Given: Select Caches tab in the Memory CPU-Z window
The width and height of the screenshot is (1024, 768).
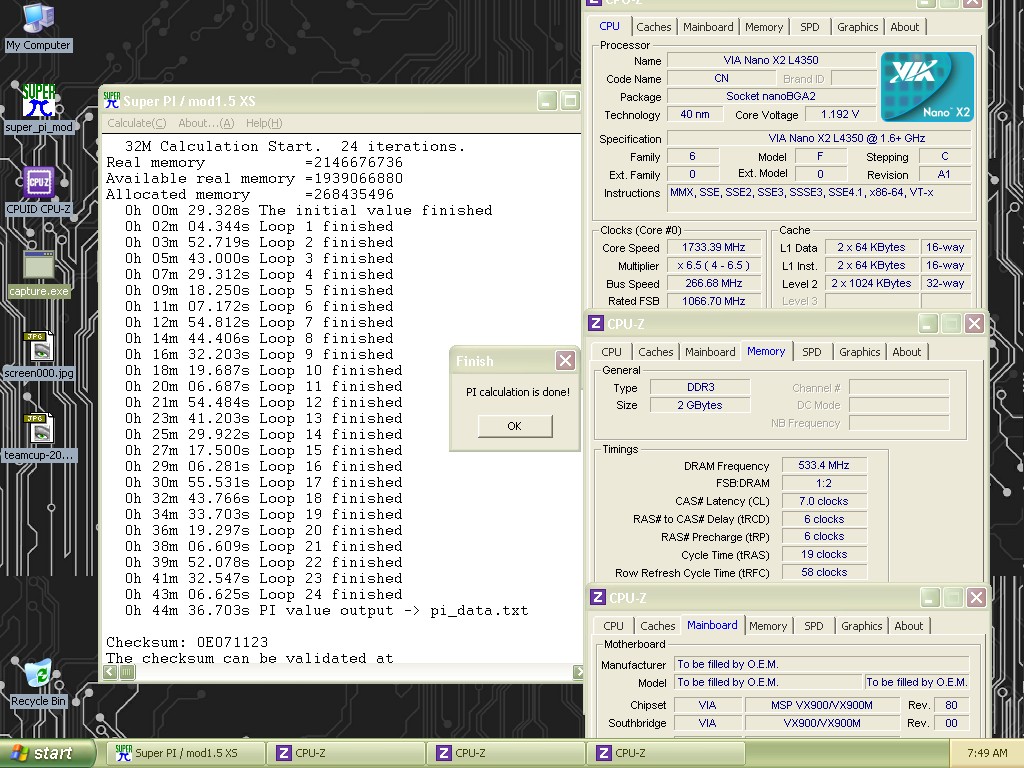Looking at the screenshot, I should pyautogui.click(x=656, y=352).
